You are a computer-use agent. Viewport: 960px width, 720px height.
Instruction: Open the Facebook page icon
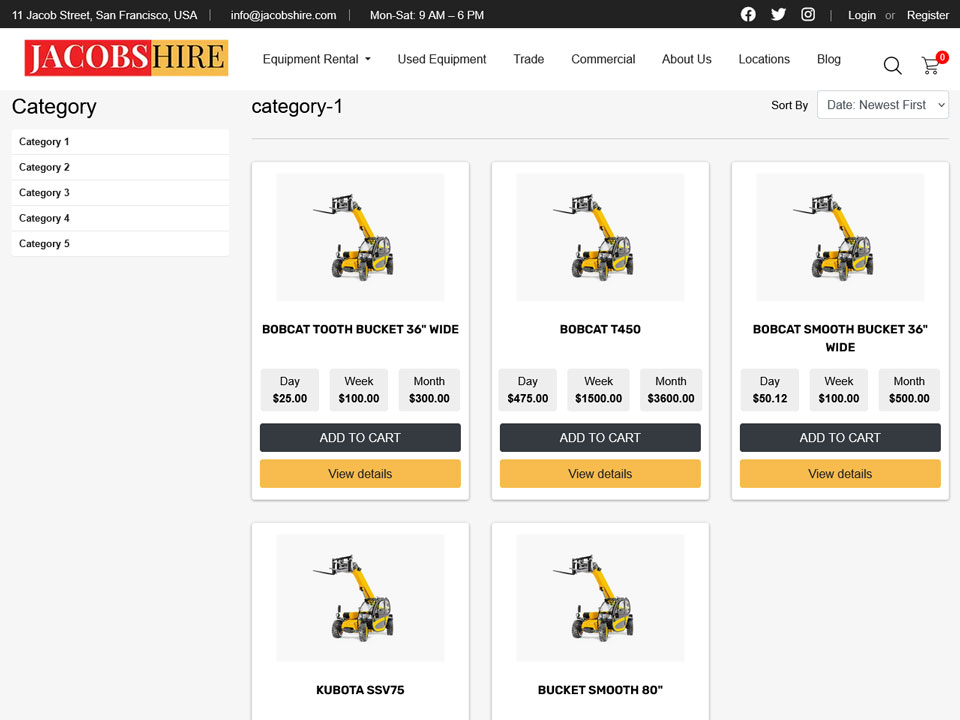[x=748, y=15]
